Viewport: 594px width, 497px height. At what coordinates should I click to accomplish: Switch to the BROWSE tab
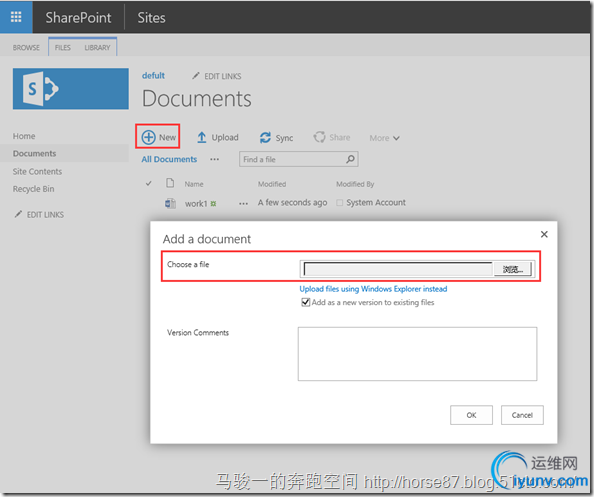26,48
